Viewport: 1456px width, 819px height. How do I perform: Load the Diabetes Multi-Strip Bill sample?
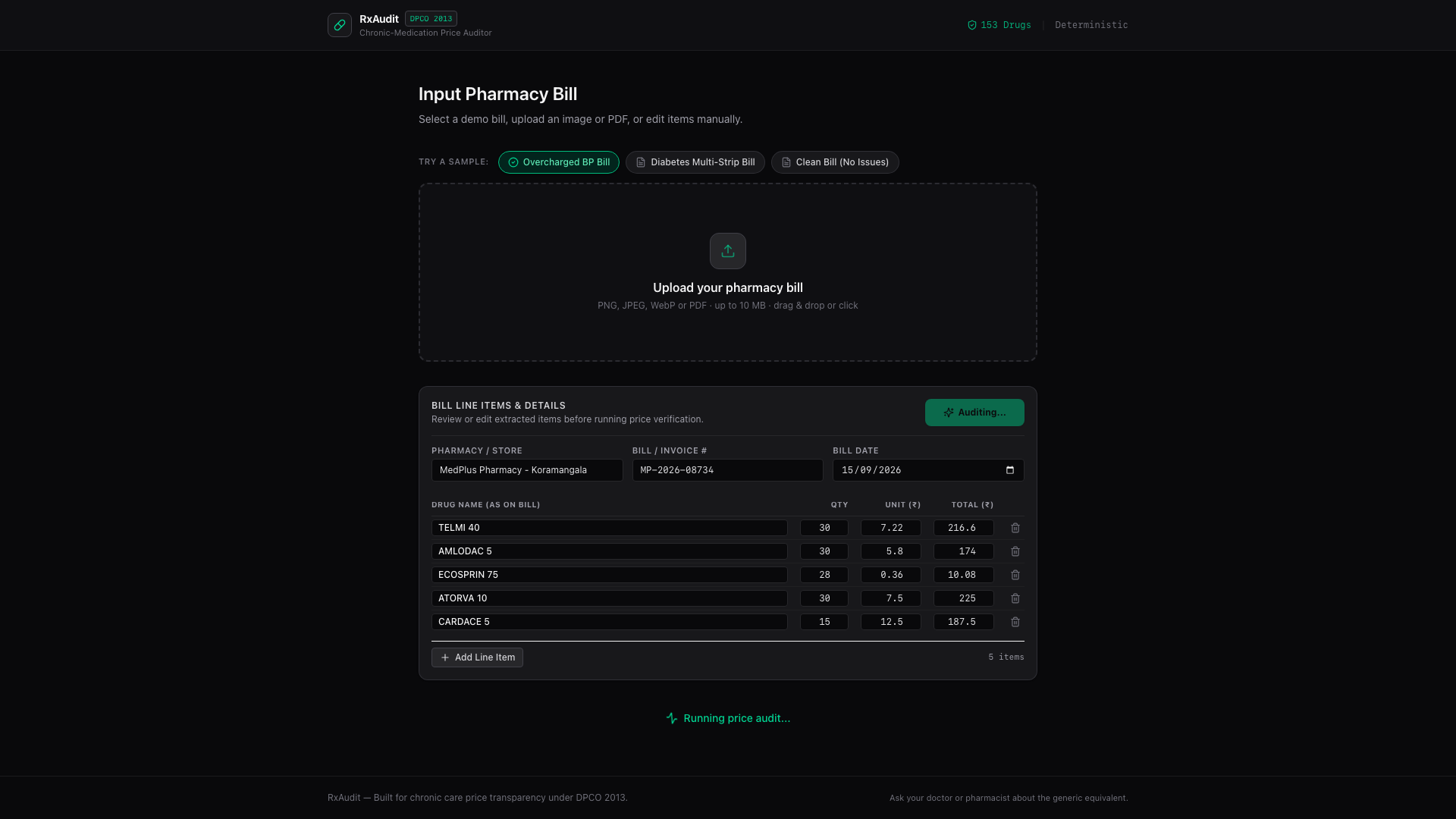695,162
